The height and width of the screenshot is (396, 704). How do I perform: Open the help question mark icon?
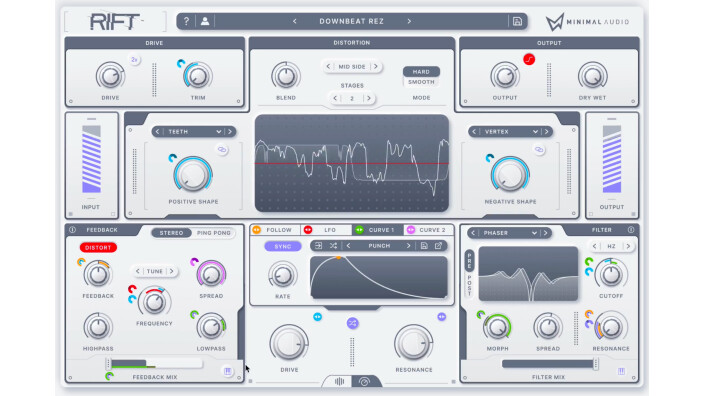point(186,21)
